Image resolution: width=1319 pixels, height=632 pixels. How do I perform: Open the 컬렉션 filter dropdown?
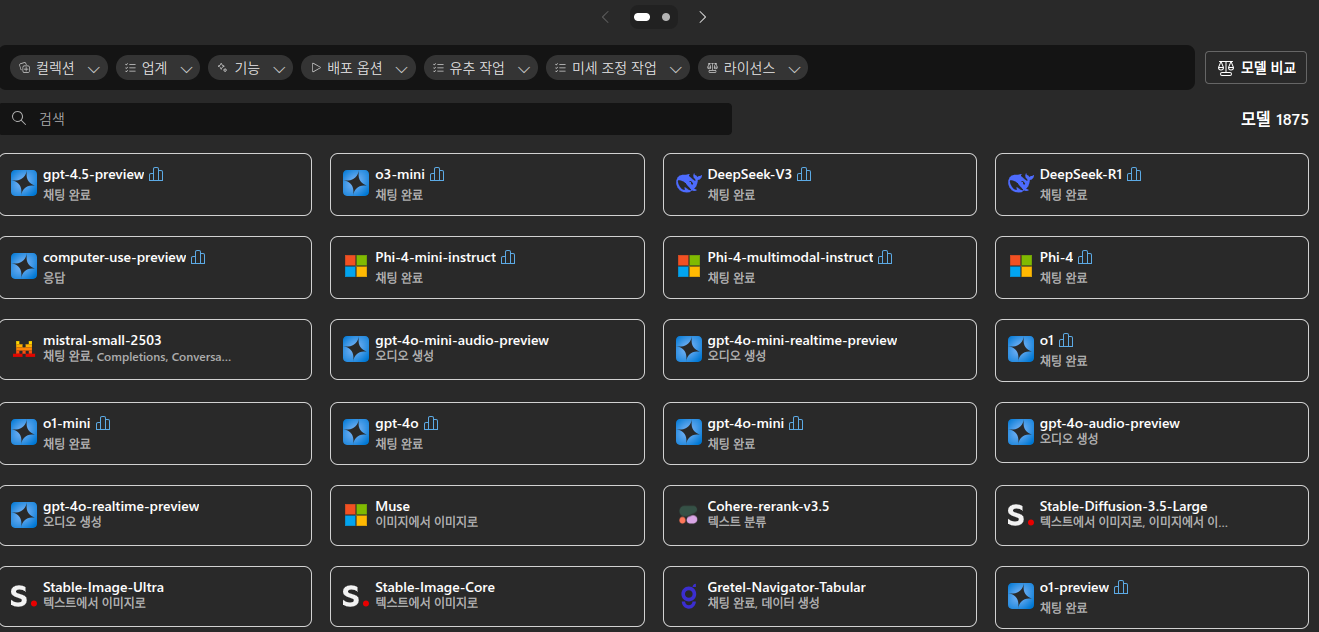click(x=59, y=68)
